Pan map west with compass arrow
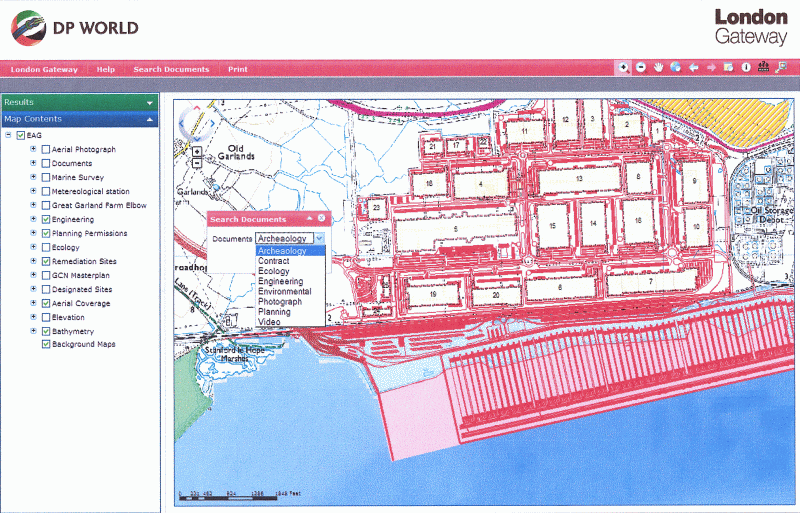This screenshot has height=513, width=800. pyautogui.click(x=181, y=123)
